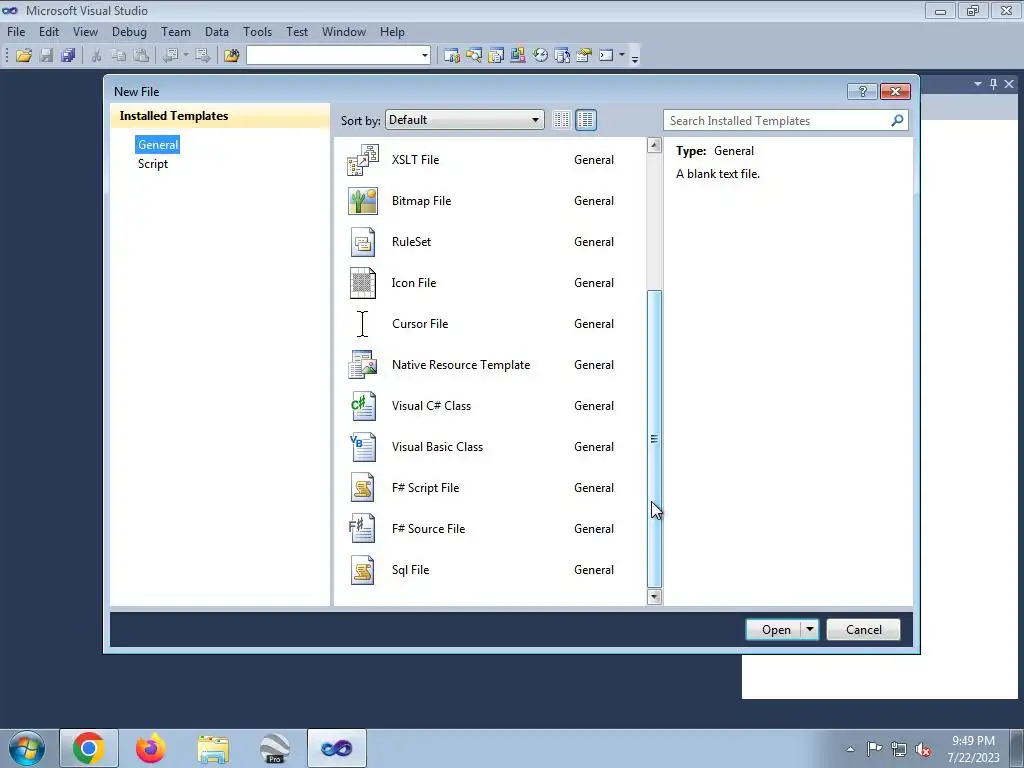
Task: Click the F# Source File label
Action: 428,529
